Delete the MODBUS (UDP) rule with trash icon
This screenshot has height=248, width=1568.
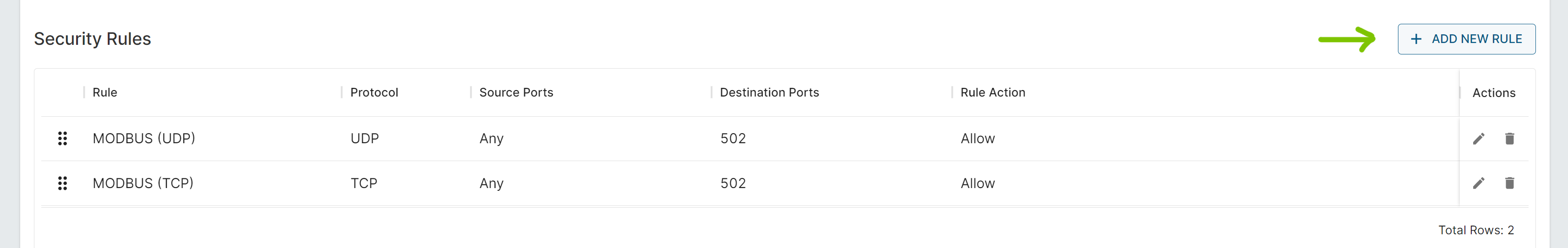coord(1510,139)
